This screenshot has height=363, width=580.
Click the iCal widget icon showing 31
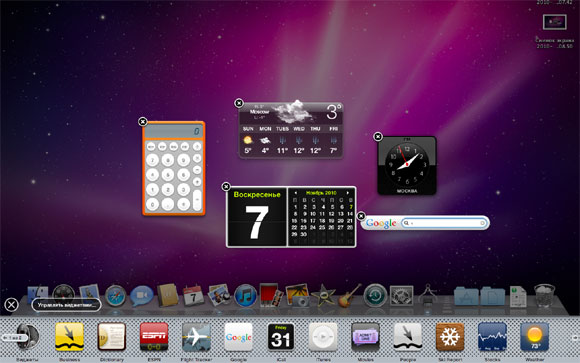pos(281,336)
